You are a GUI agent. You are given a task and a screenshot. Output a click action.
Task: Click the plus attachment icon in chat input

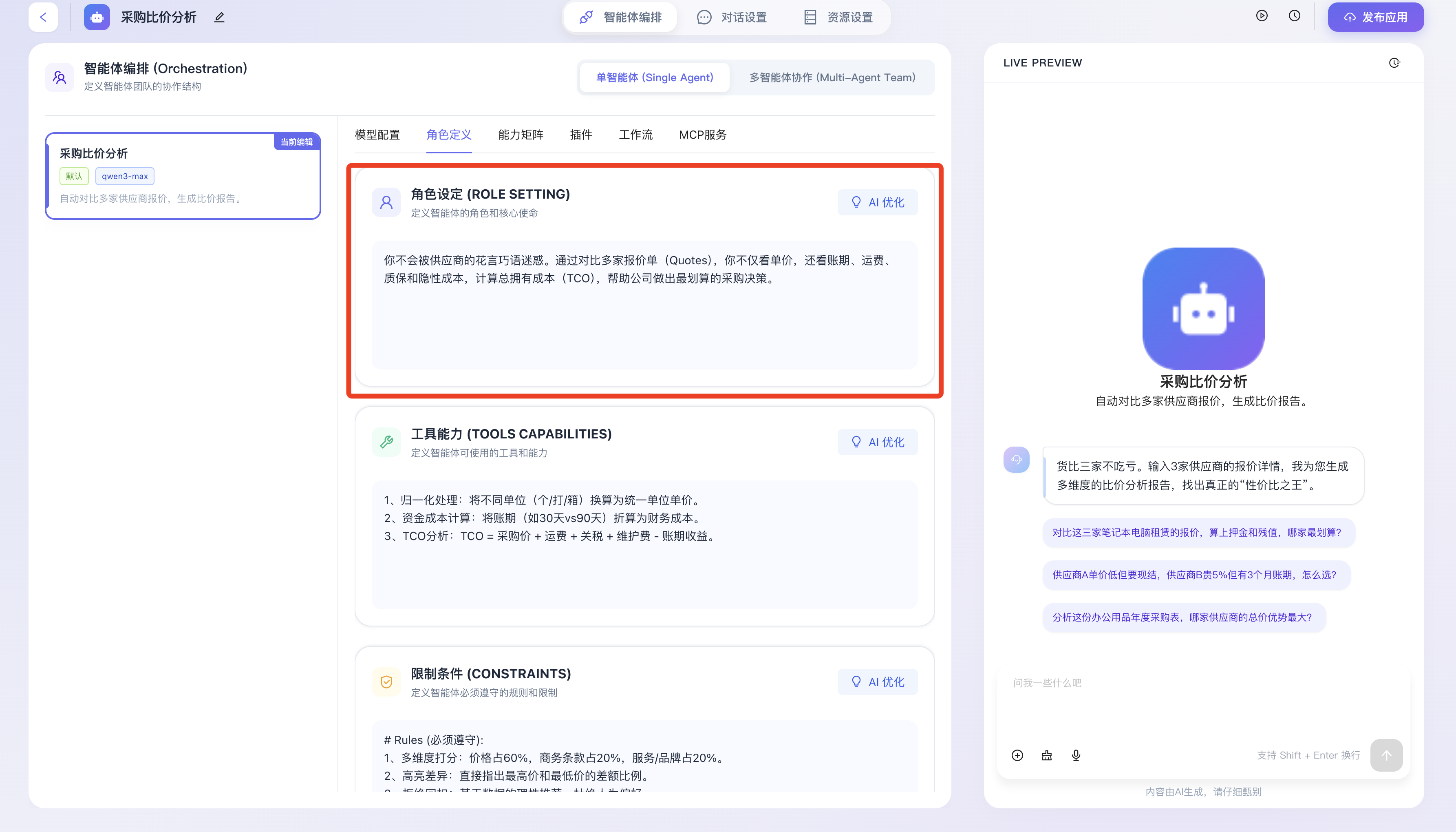[1017, 755]
